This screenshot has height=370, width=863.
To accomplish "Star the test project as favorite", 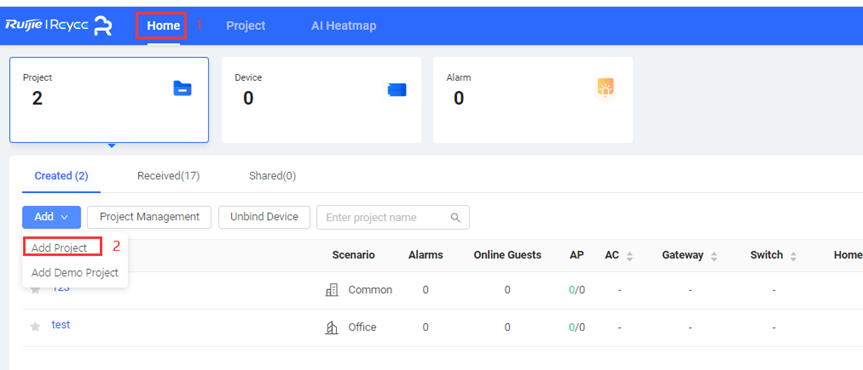I will 35,327.
